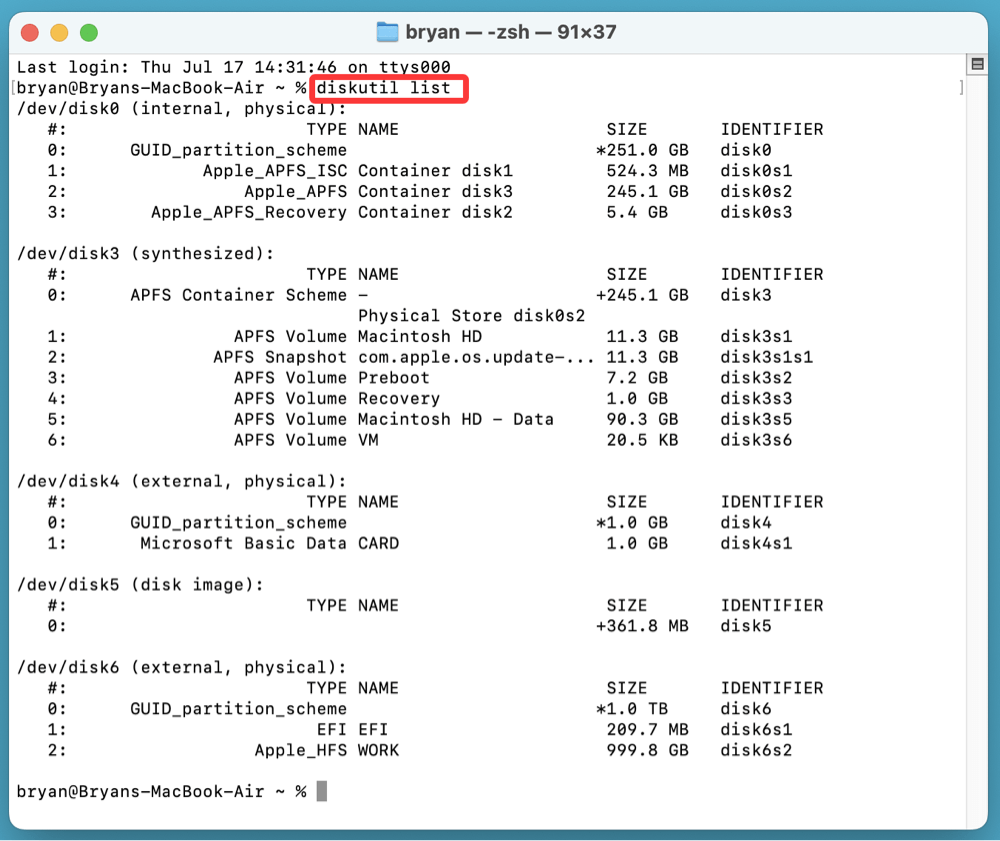Viewport: 1000px width, 841px height.
Task: Select the highlighted diskutil list command
Action: (388, 88)
